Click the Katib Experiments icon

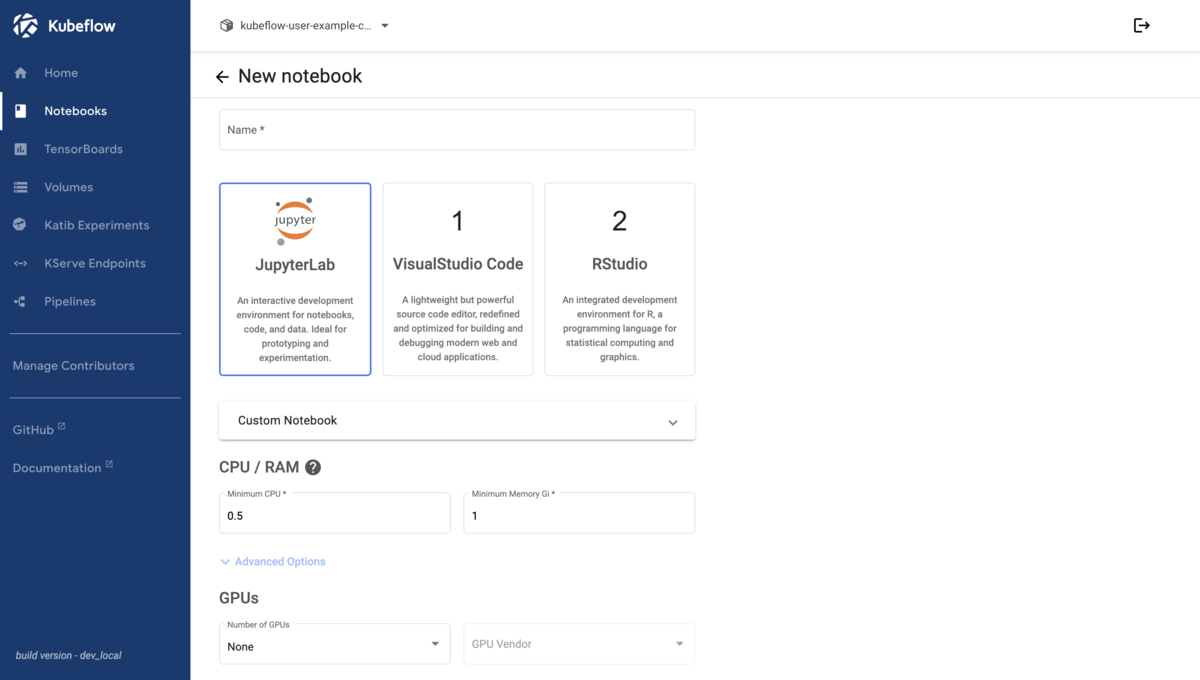pyautogui.click(x=20, y=225)
